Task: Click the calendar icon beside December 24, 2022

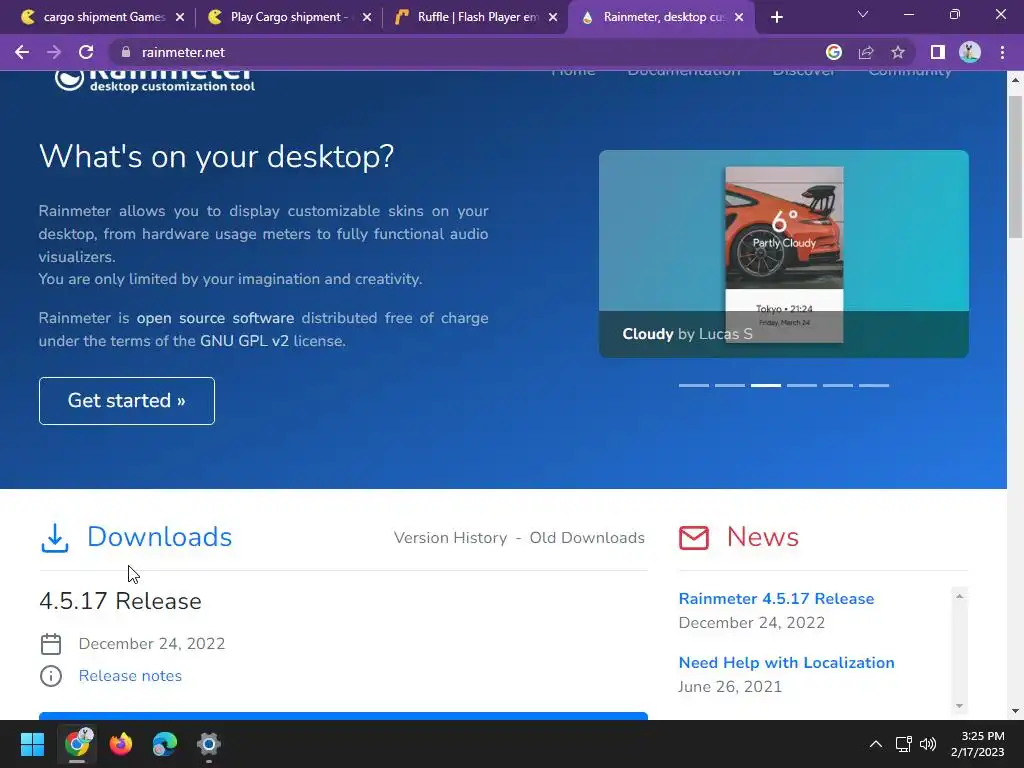Action: point(51,644)
